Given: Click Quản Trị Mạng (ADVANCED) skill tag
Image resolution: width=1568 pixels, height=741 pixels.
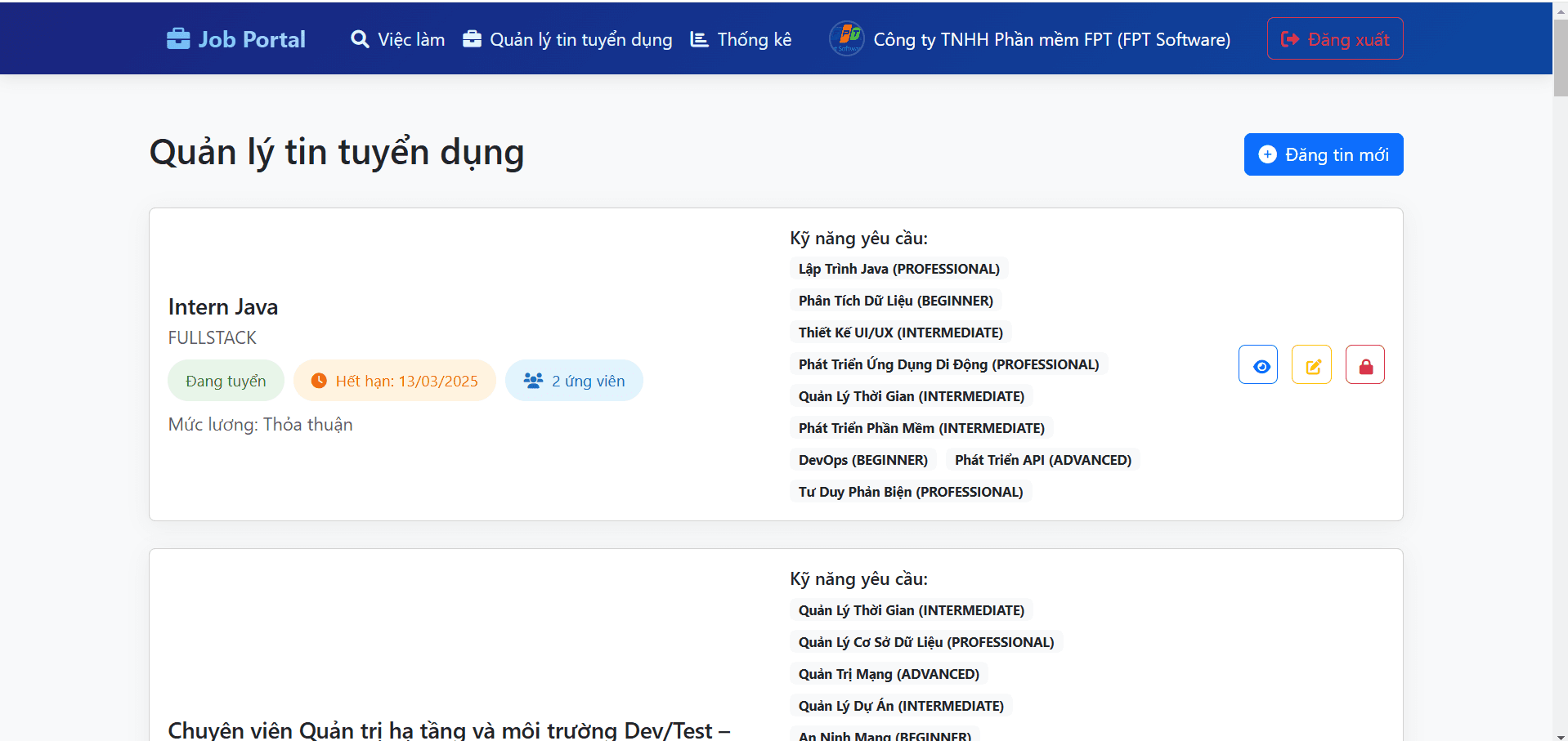Looking at the screenshot, I should (x=889, y=674).
